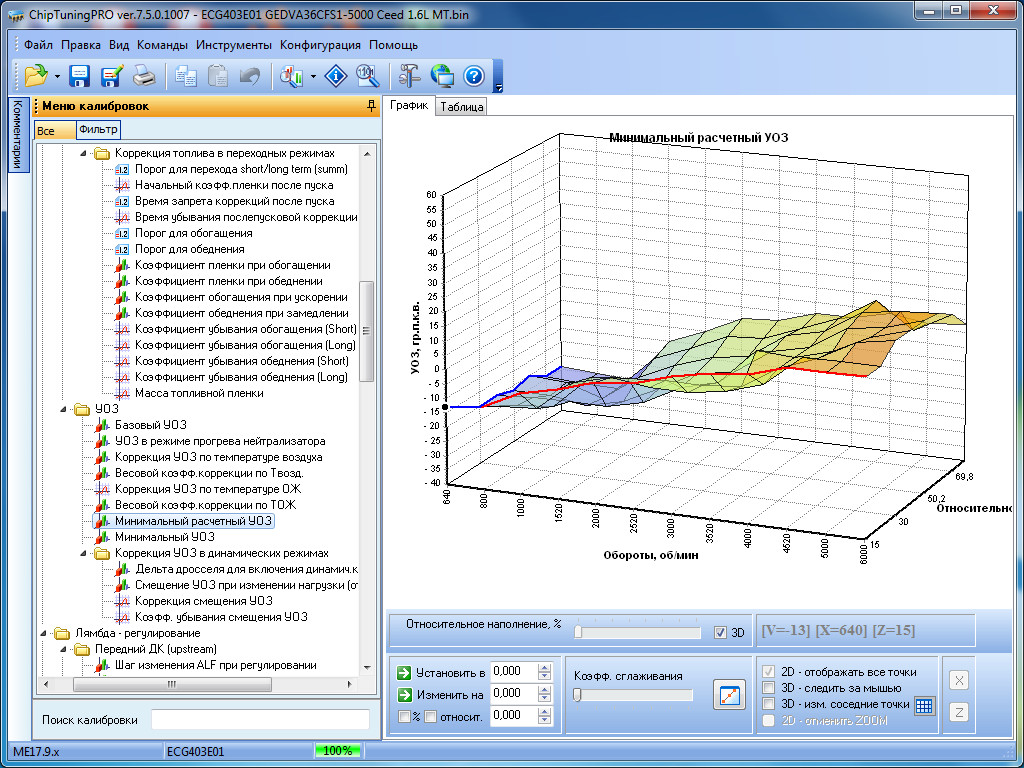
Task: Click the Open file folder icon
Action: (x=36, y=75)
